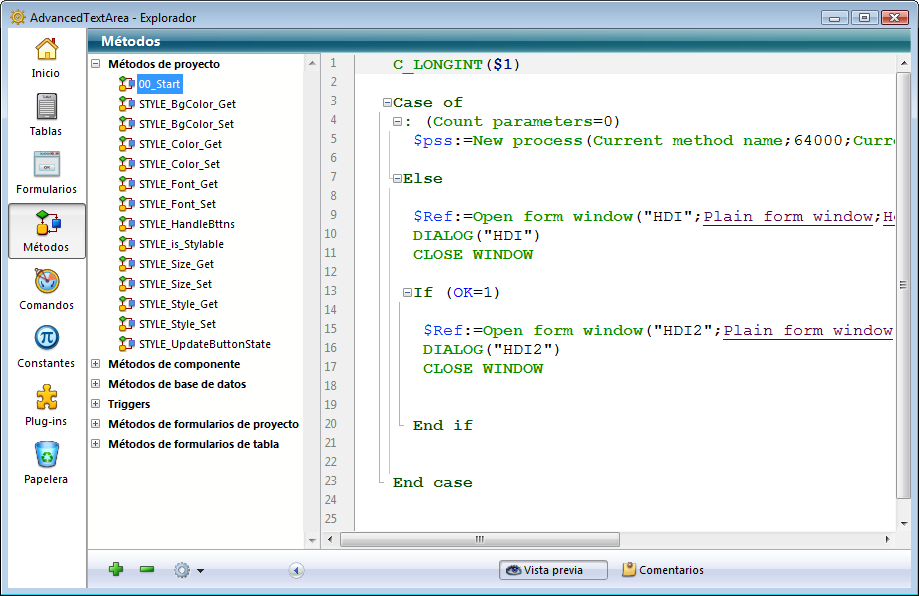Go to the Comandos section icon
The height and width of the screenshot is (596, 919).
pos(46,282)
